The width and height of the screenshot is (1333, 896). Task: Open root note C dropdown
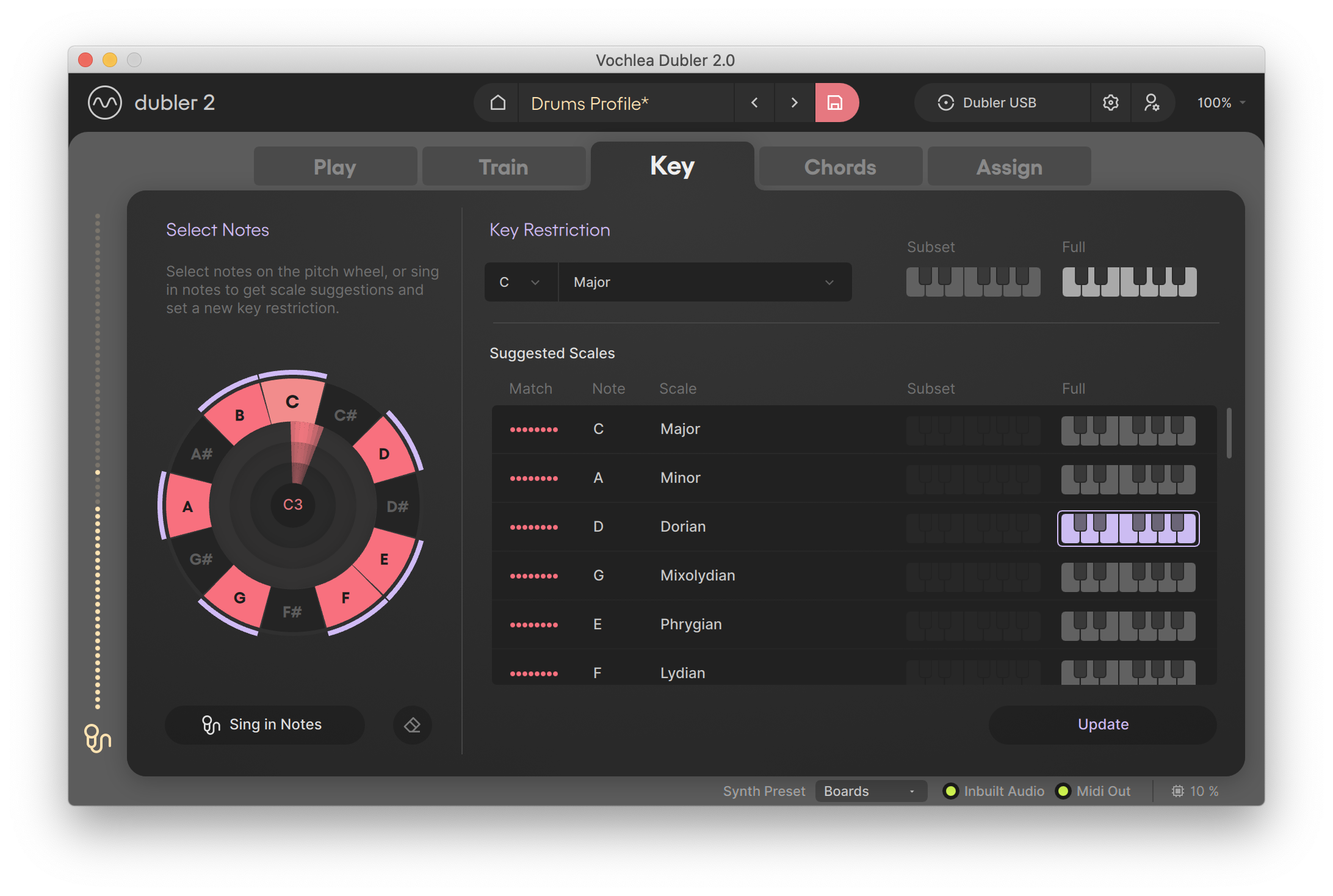tap(521, 282)
